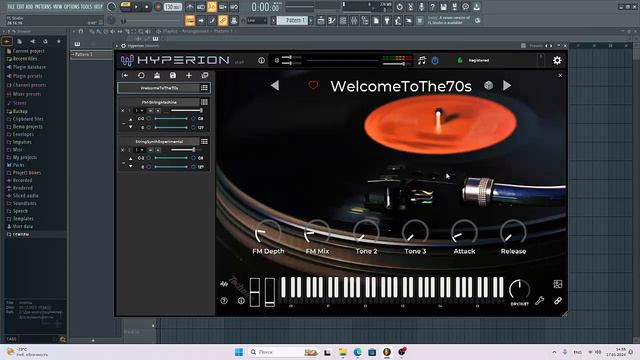Open preset list for FM-StringMachine layer

pos(204,102)
